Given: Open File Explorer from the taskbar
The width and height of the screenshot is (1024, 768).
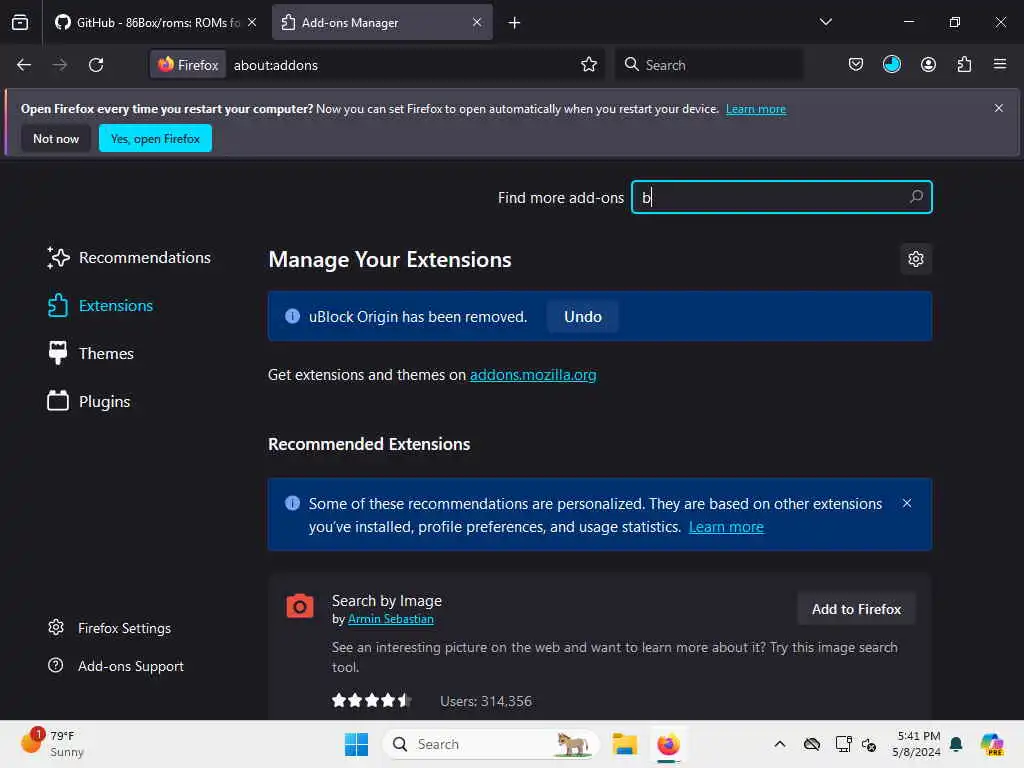Looking at the screenshot, I should click(x=624, y=744).
